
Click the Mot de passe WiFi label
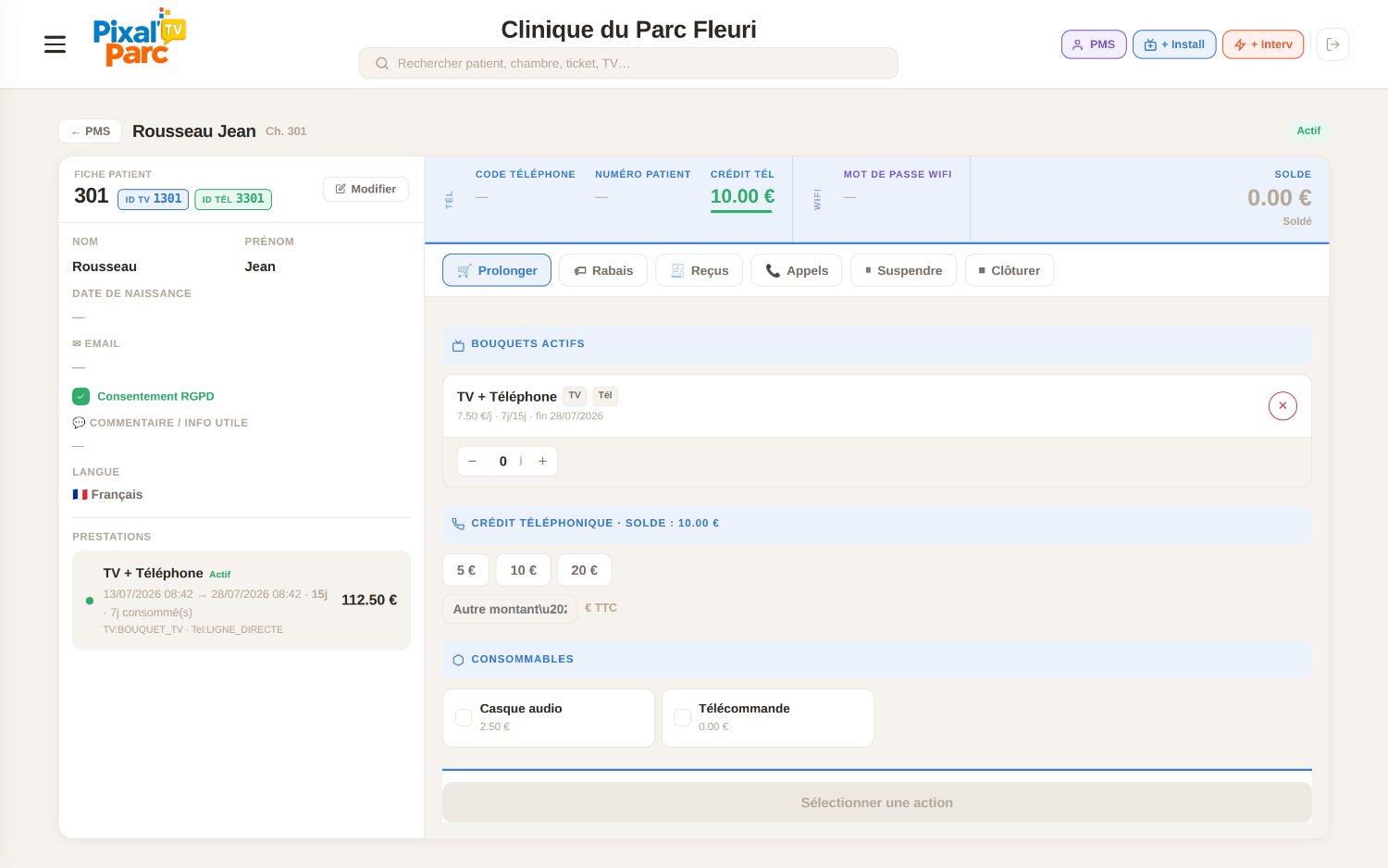[x=898, y=174]
